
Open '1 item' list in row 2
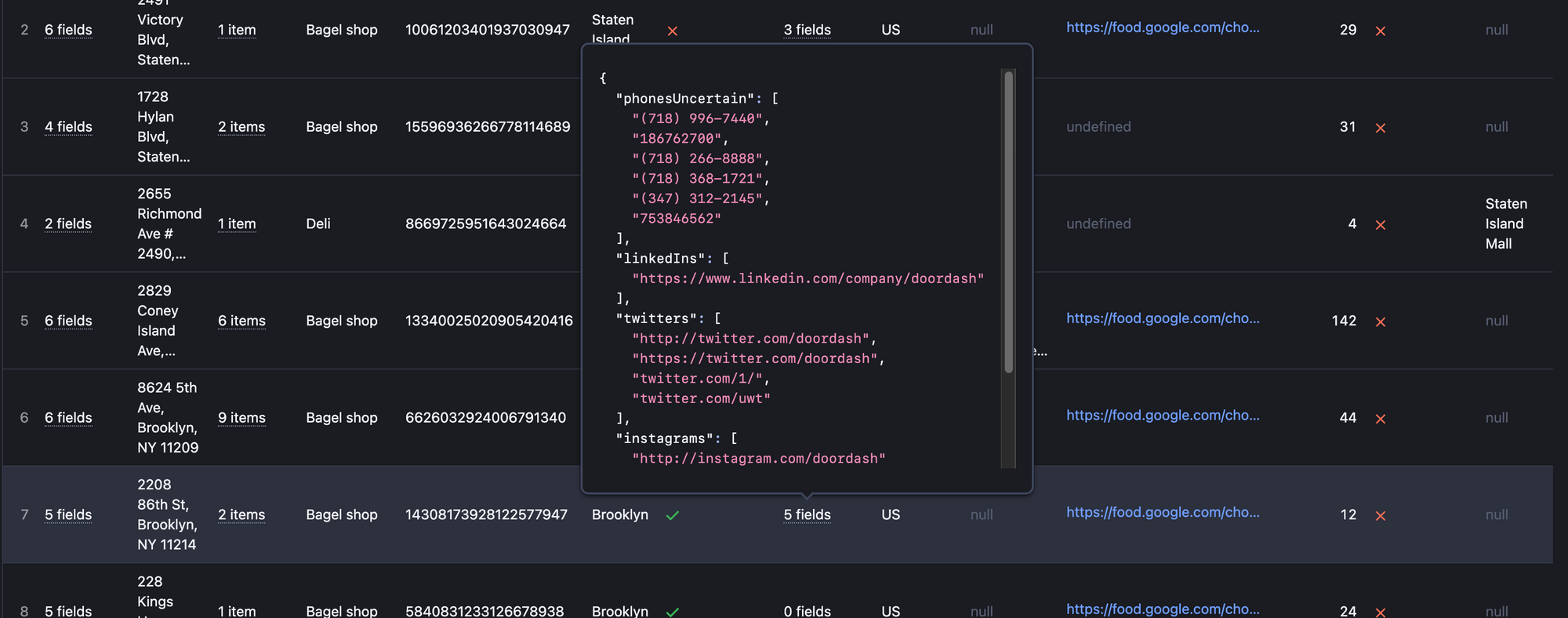237,30
